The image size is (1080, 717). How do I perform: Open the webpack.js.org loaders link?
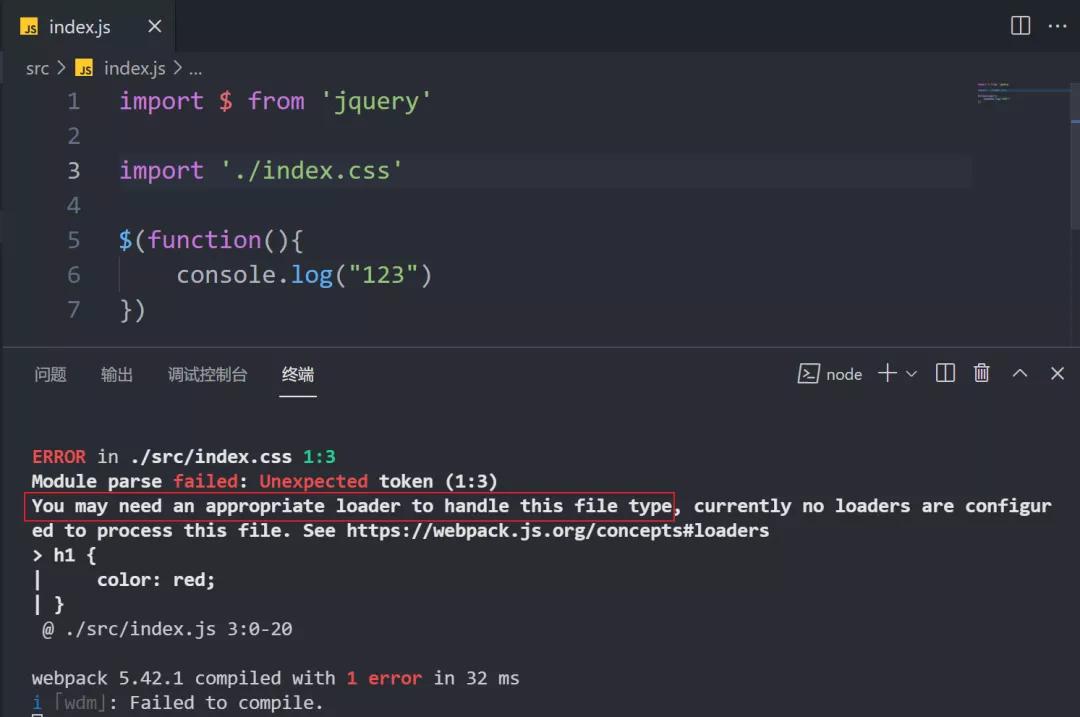coord(557,530)
